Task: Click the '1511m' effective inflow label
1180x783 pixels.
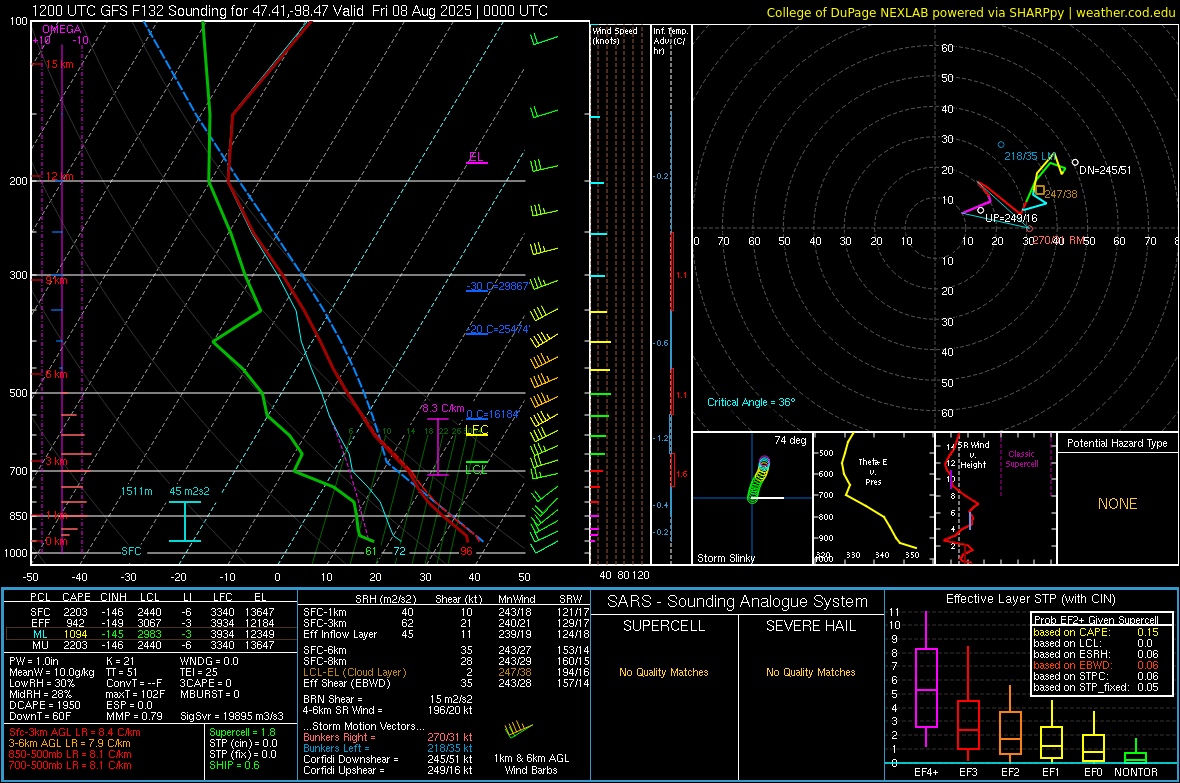Action: [x=136, y=491]
